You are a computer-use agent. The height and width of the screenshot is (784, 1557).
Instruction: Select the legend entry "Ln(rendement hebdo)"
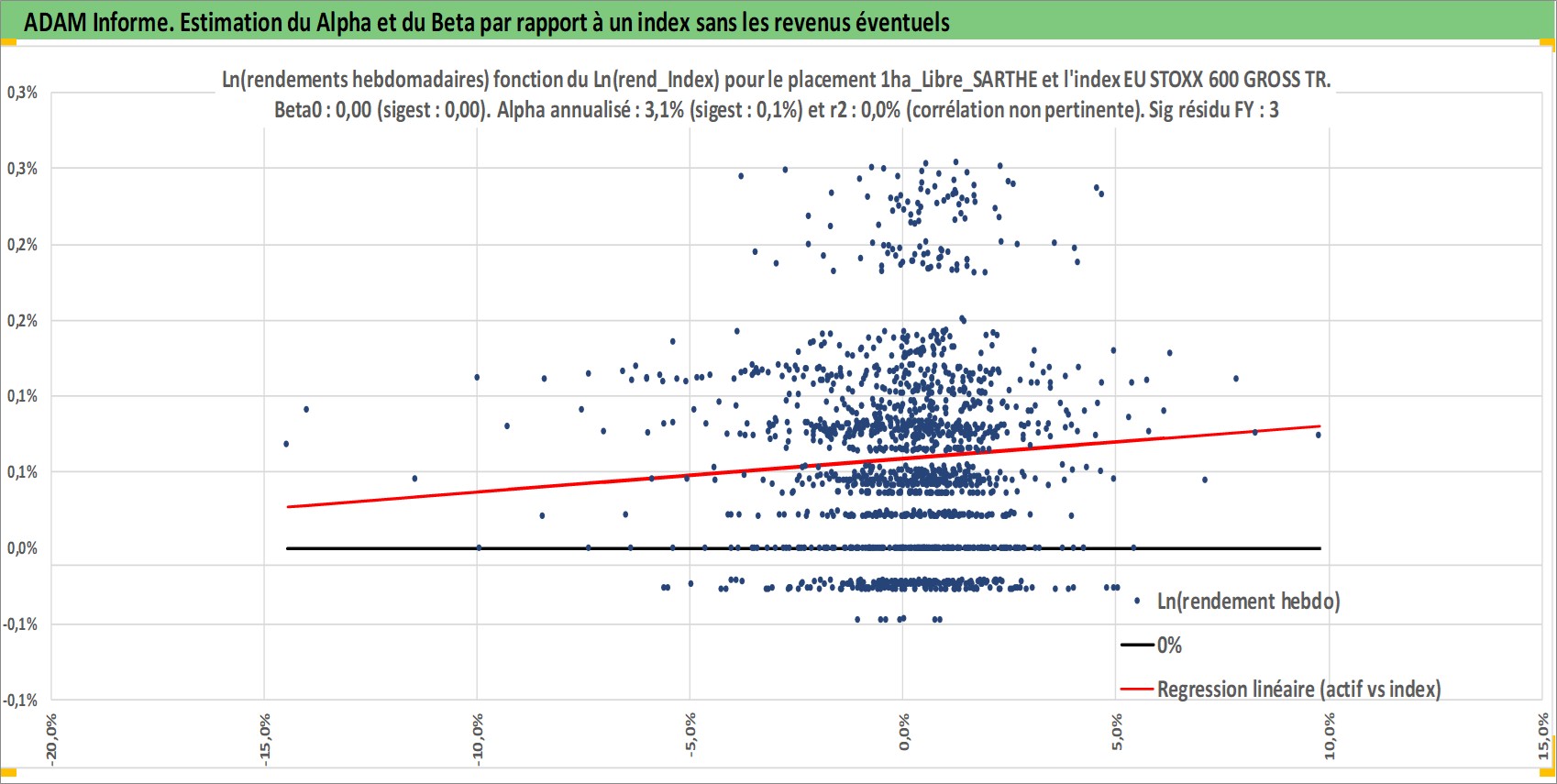coord(1248,602)
